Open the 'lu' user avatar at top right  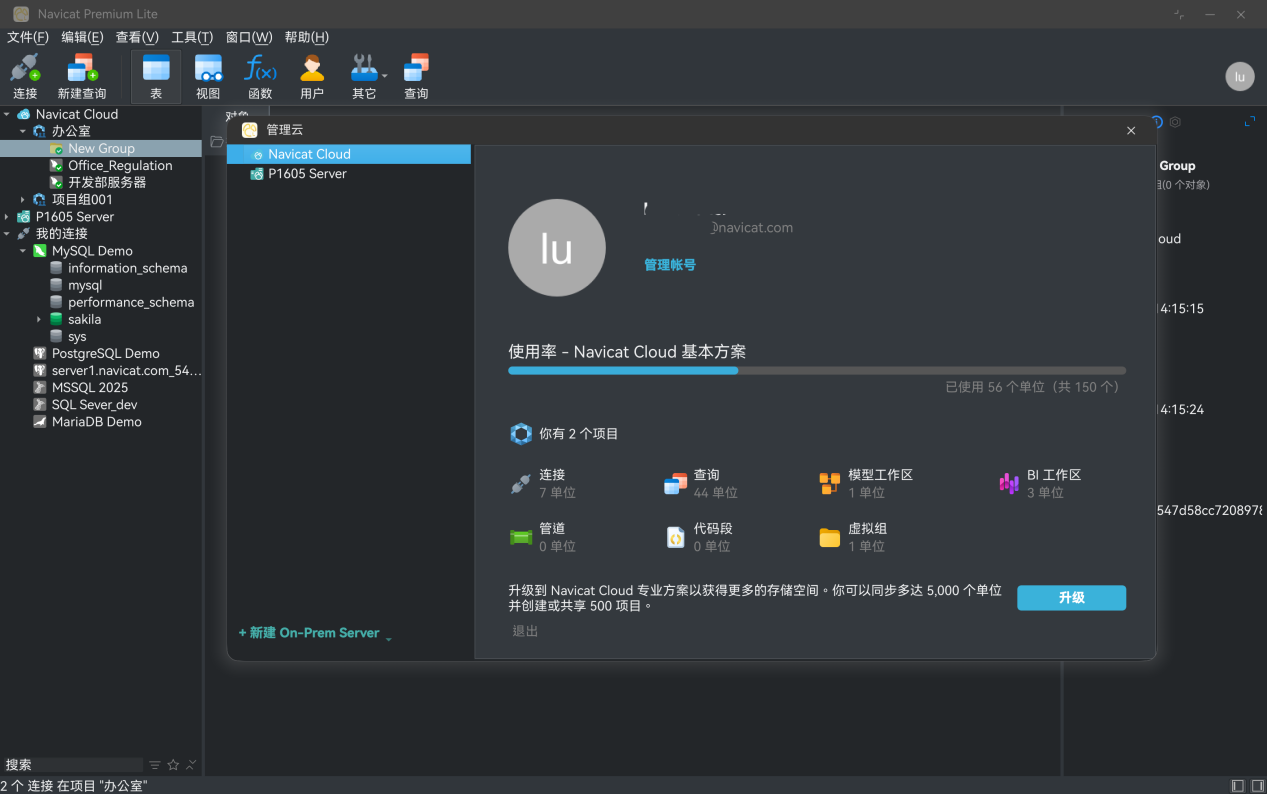(1239, 76)
